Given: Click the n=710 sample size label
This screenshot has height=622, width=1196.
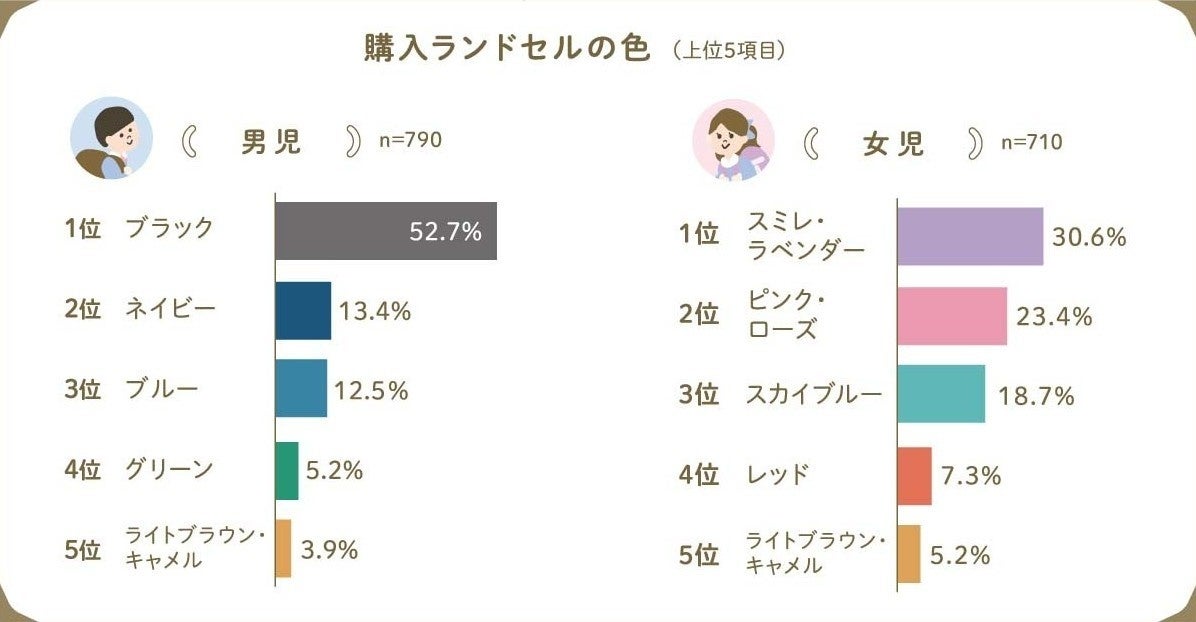Looking at the screenshot, I should [x=1032, y=142].
